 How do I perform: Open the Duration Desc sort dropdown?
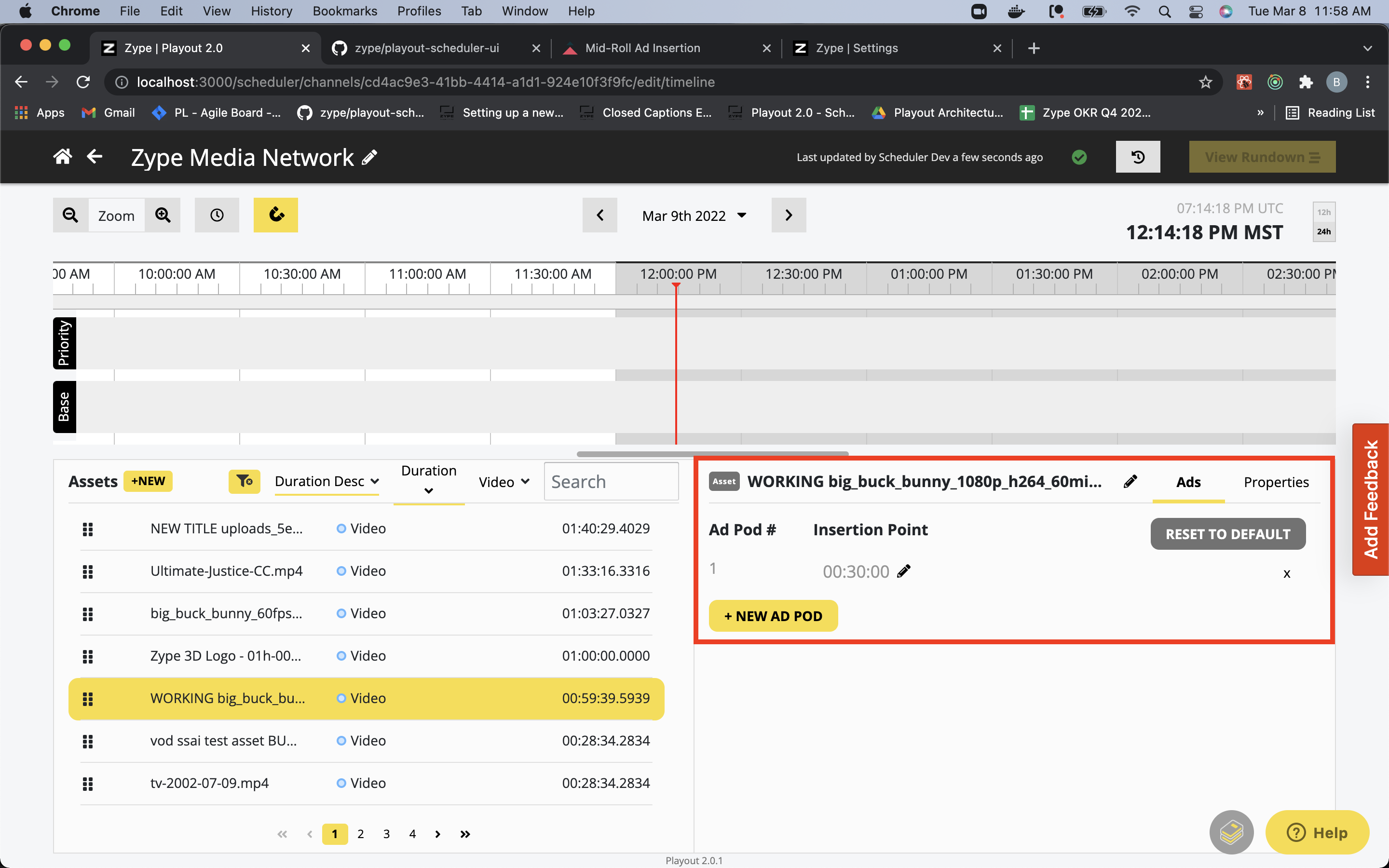(x=327, y=481)
